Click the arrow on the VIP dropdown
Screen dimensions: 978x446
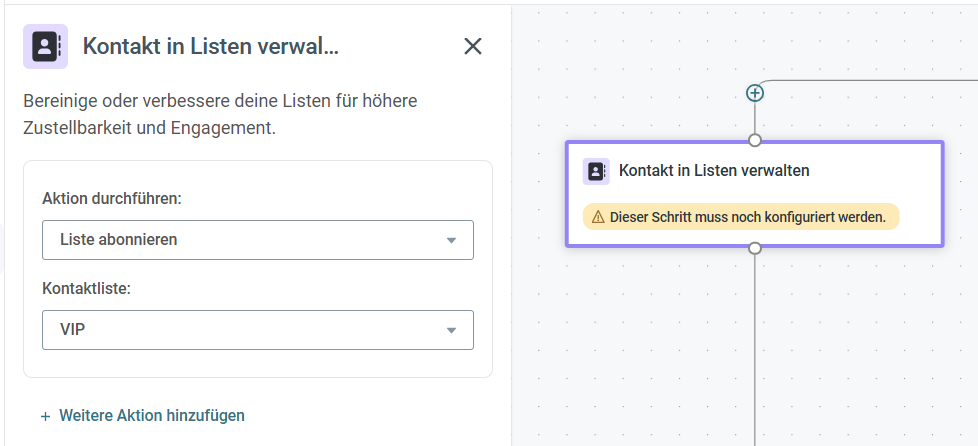451,331
